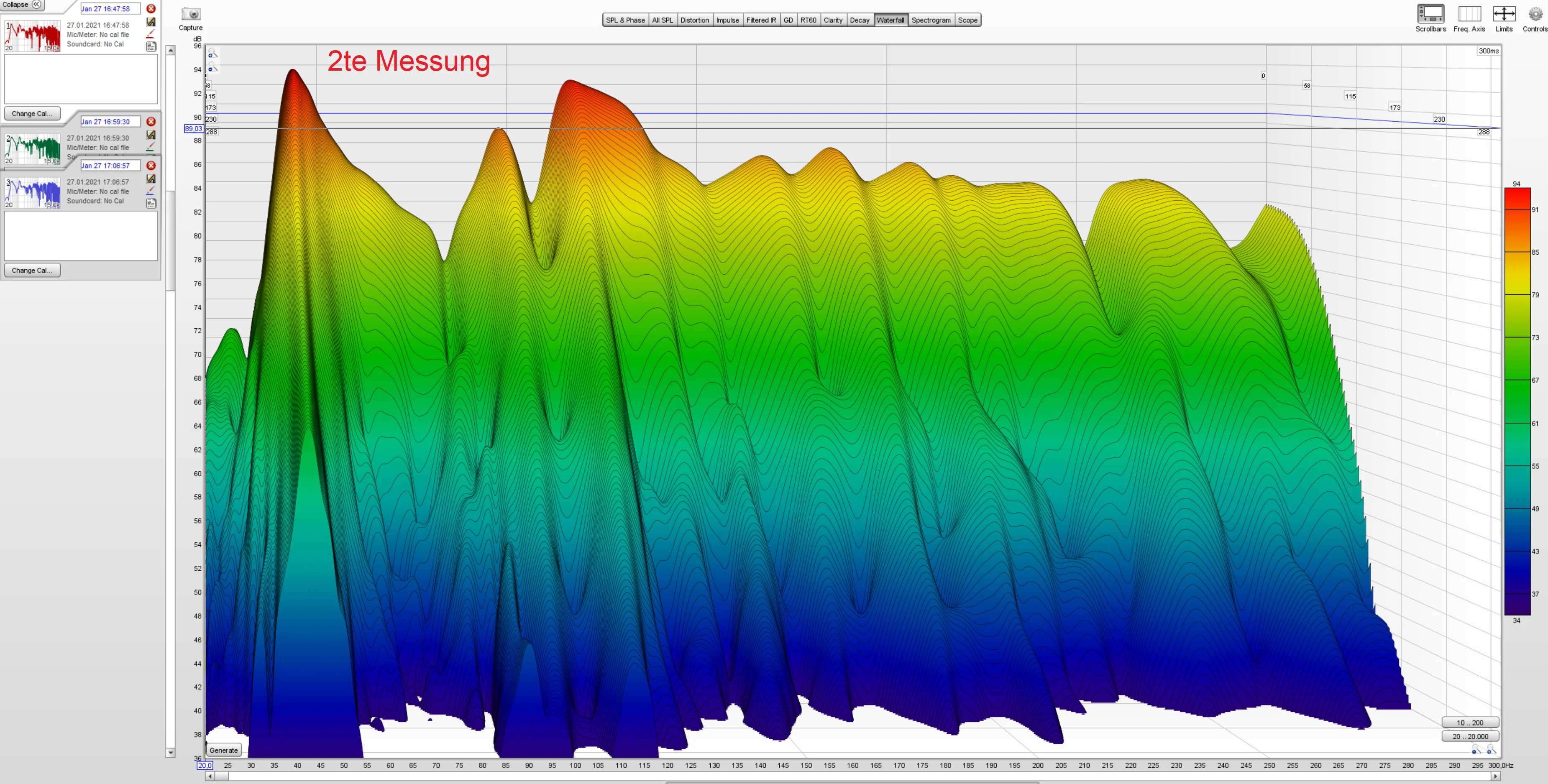
Task: Click the notes text area of measurement 3
Action: (81, 235)
